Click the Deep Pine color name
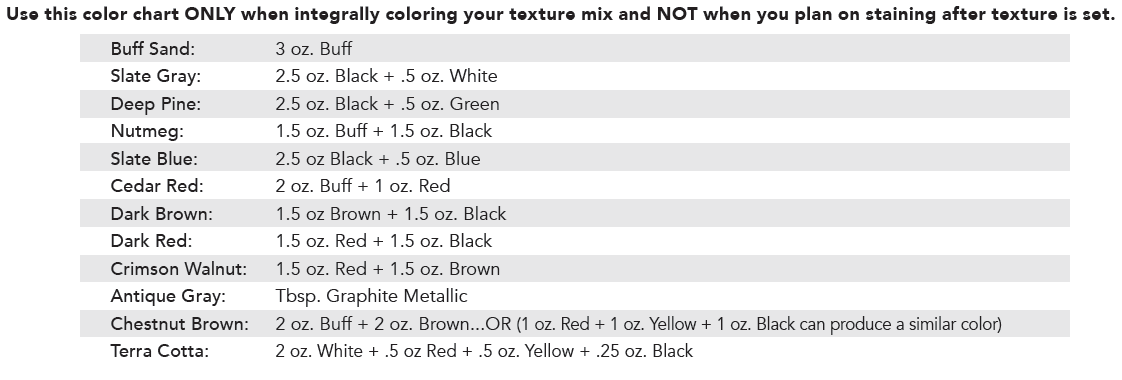This screenshot has height=380, width=1122. (x=155, y=104)
